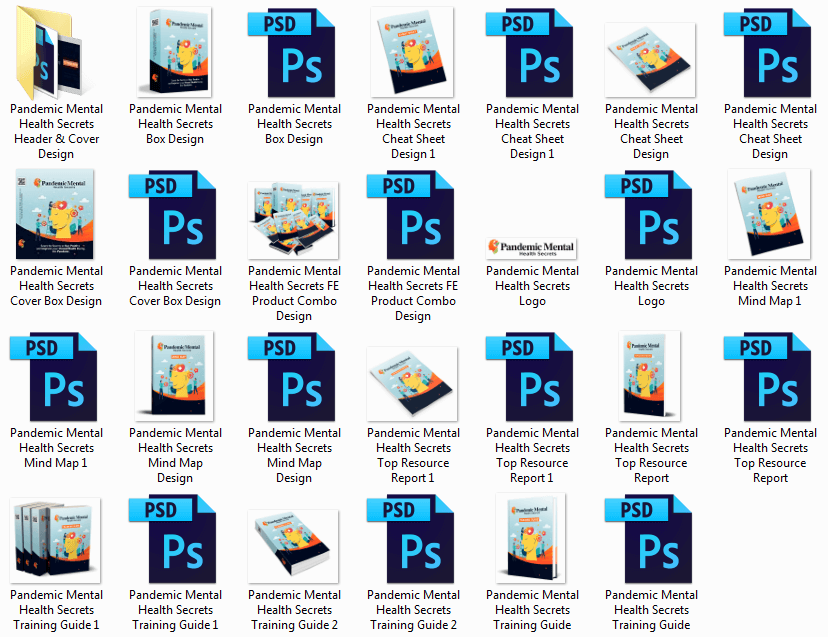Select the Top Resource Report image thumbnail
This screenshot has width=828, height=637.
coord(650,376)
